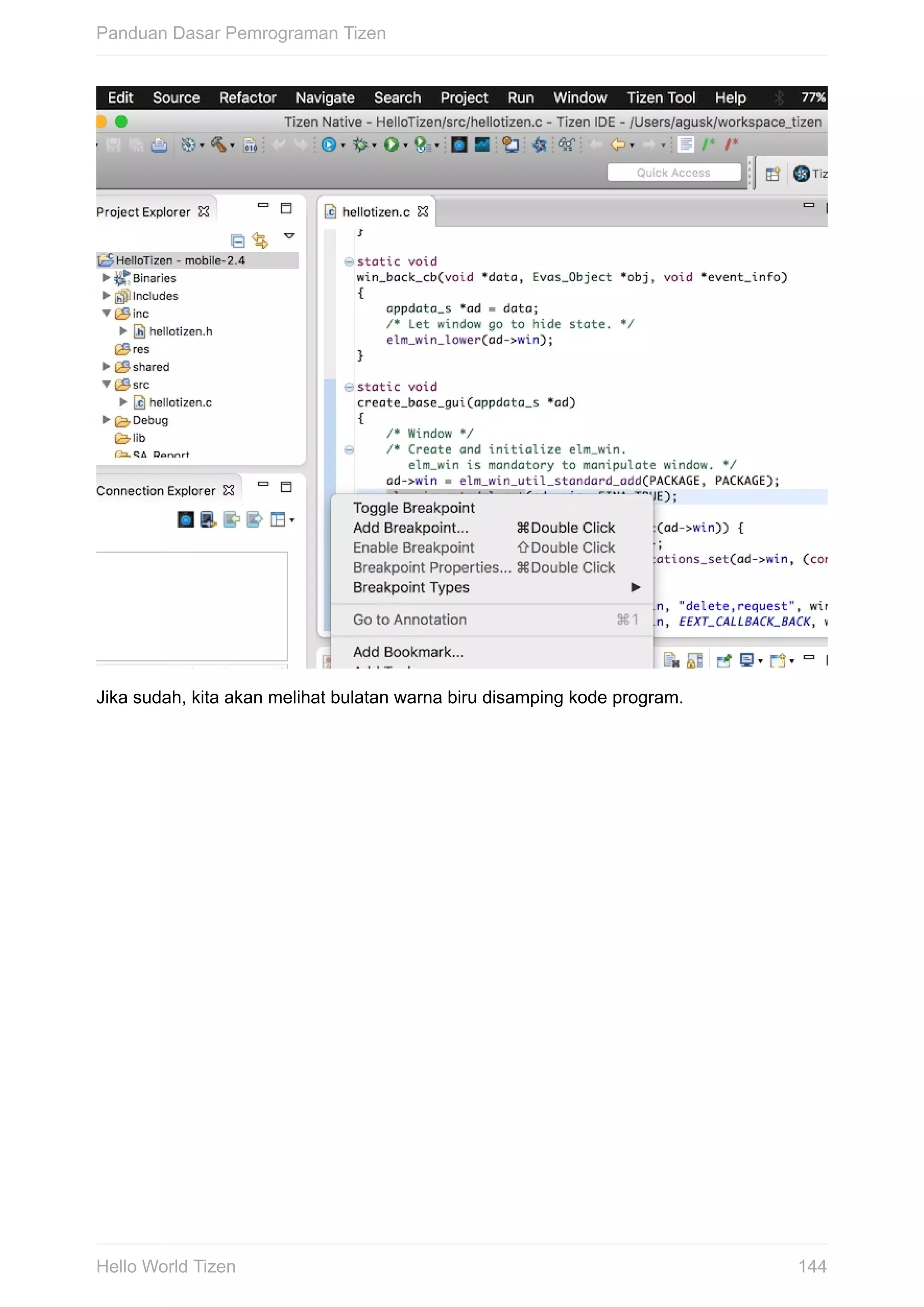Collapse the create_base_gui function fold marker
This screenshot has height=1307, width=924.
pyautogui.click(x=349, y=387)
